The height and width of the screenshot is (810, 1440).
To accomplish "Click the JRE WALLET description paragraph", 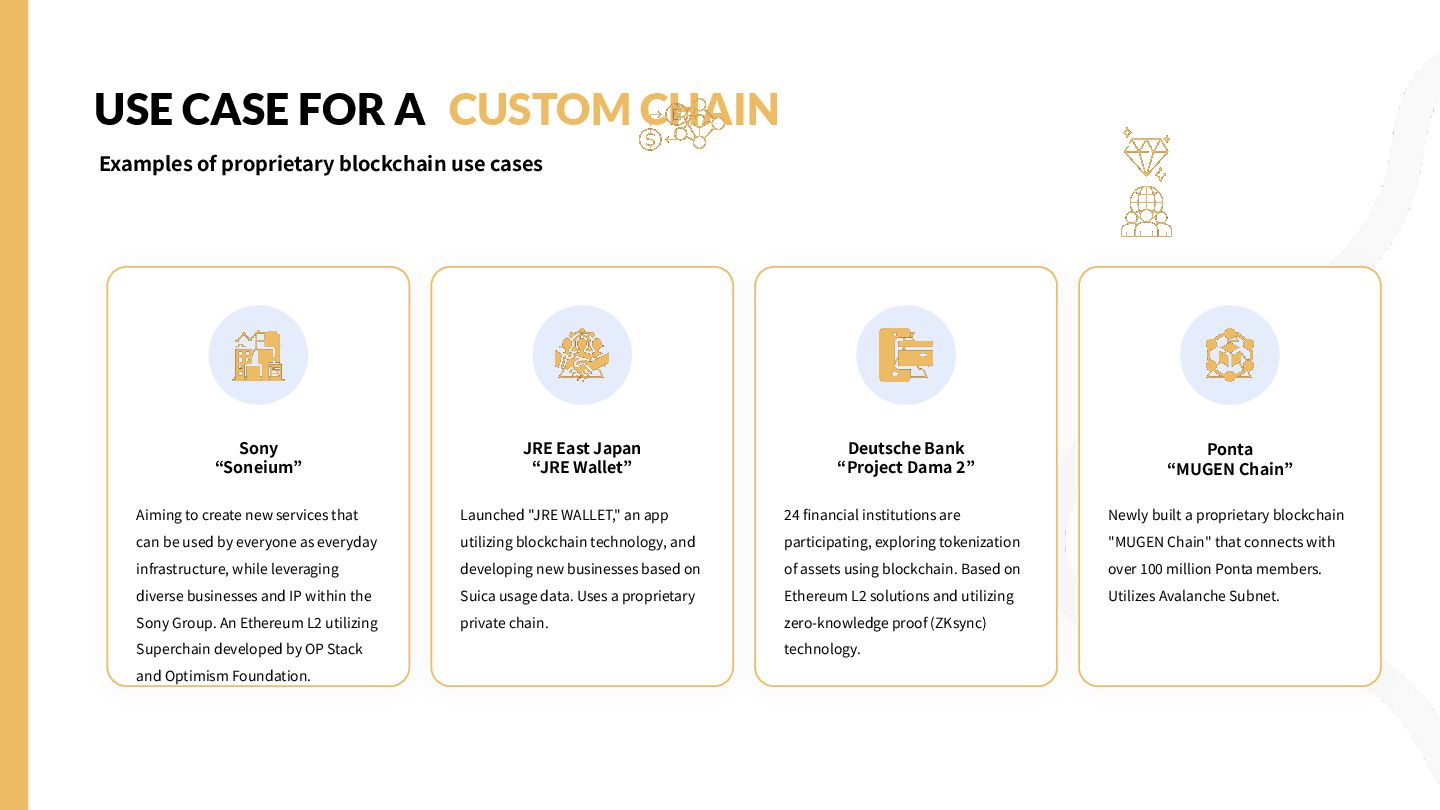I will (x=582, y=569).
